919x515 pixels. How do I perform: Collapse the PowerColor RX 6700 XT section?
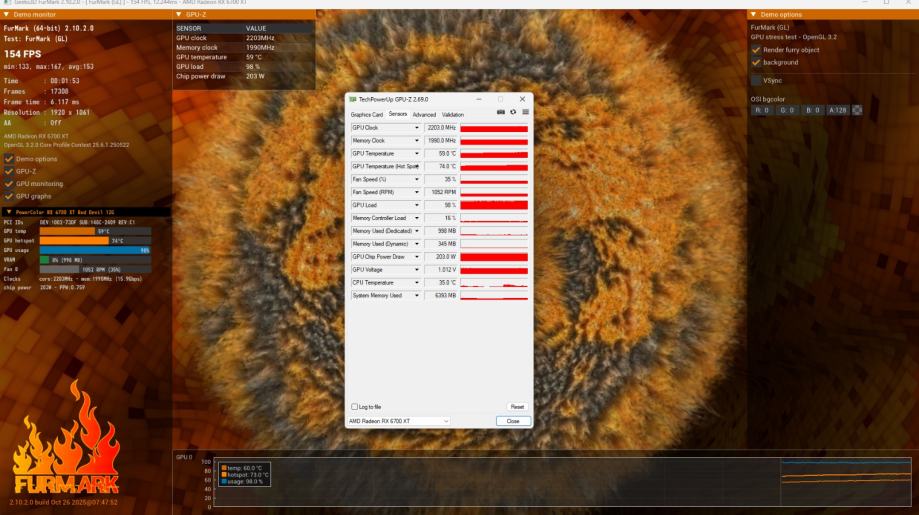click(8, 212)
